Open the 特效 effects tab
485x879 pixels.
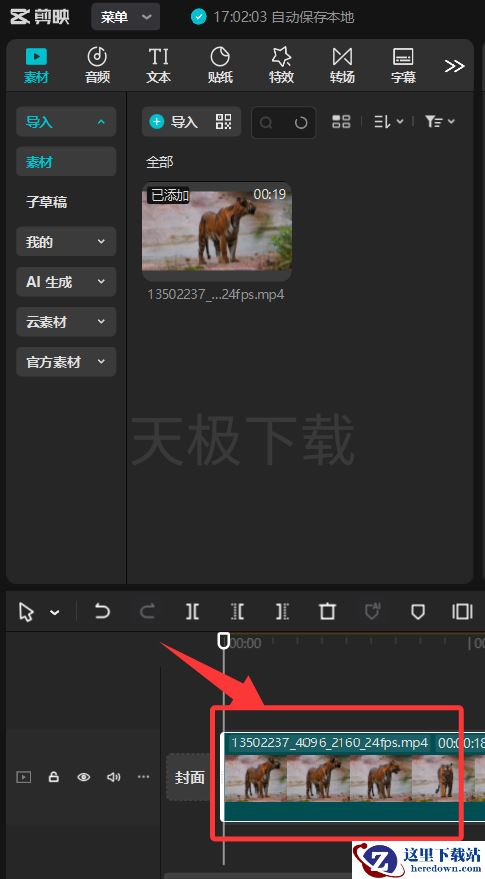click(281, 65)
